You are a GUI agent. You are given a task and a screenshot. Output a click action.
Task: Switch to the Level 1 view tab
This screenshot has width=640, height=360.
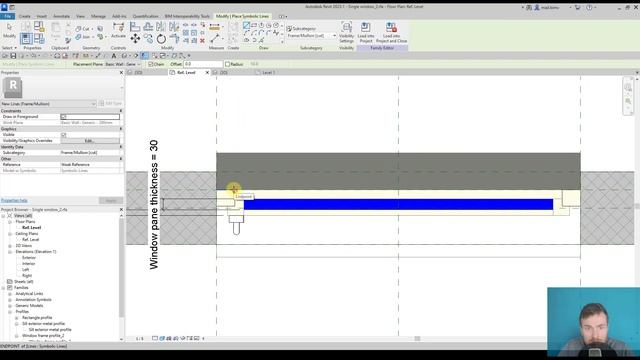click(268, 73)
